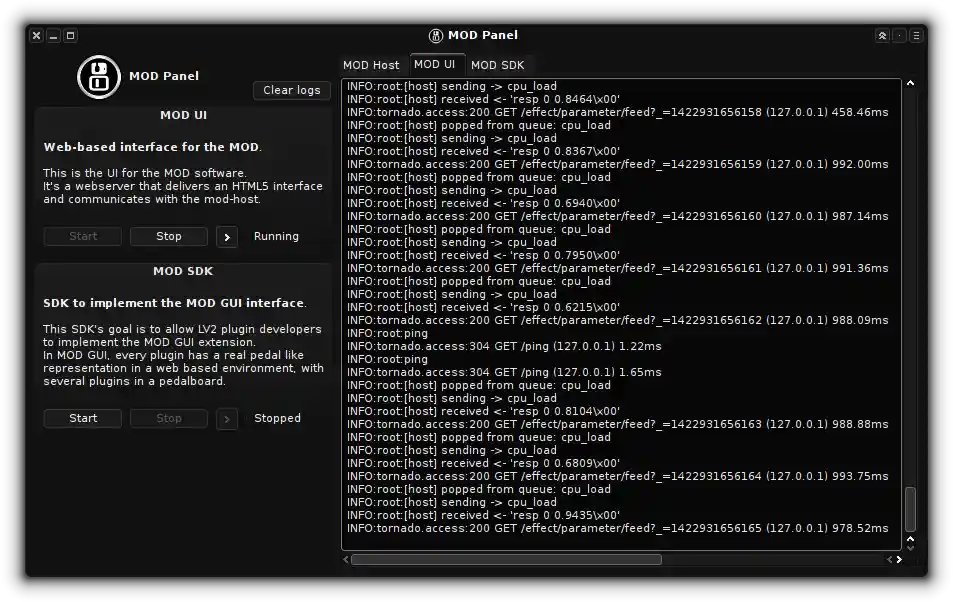The width and height of the screenshot is (953, 602).
Task: Switch to the MOD Host tab
Action: (371, 64)
